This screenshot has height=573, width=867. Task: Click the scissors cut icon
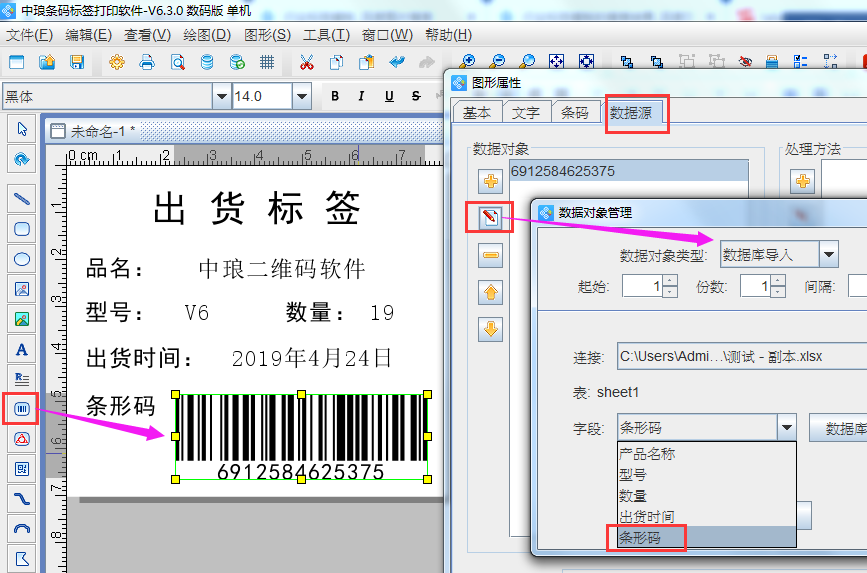[306, 62]
